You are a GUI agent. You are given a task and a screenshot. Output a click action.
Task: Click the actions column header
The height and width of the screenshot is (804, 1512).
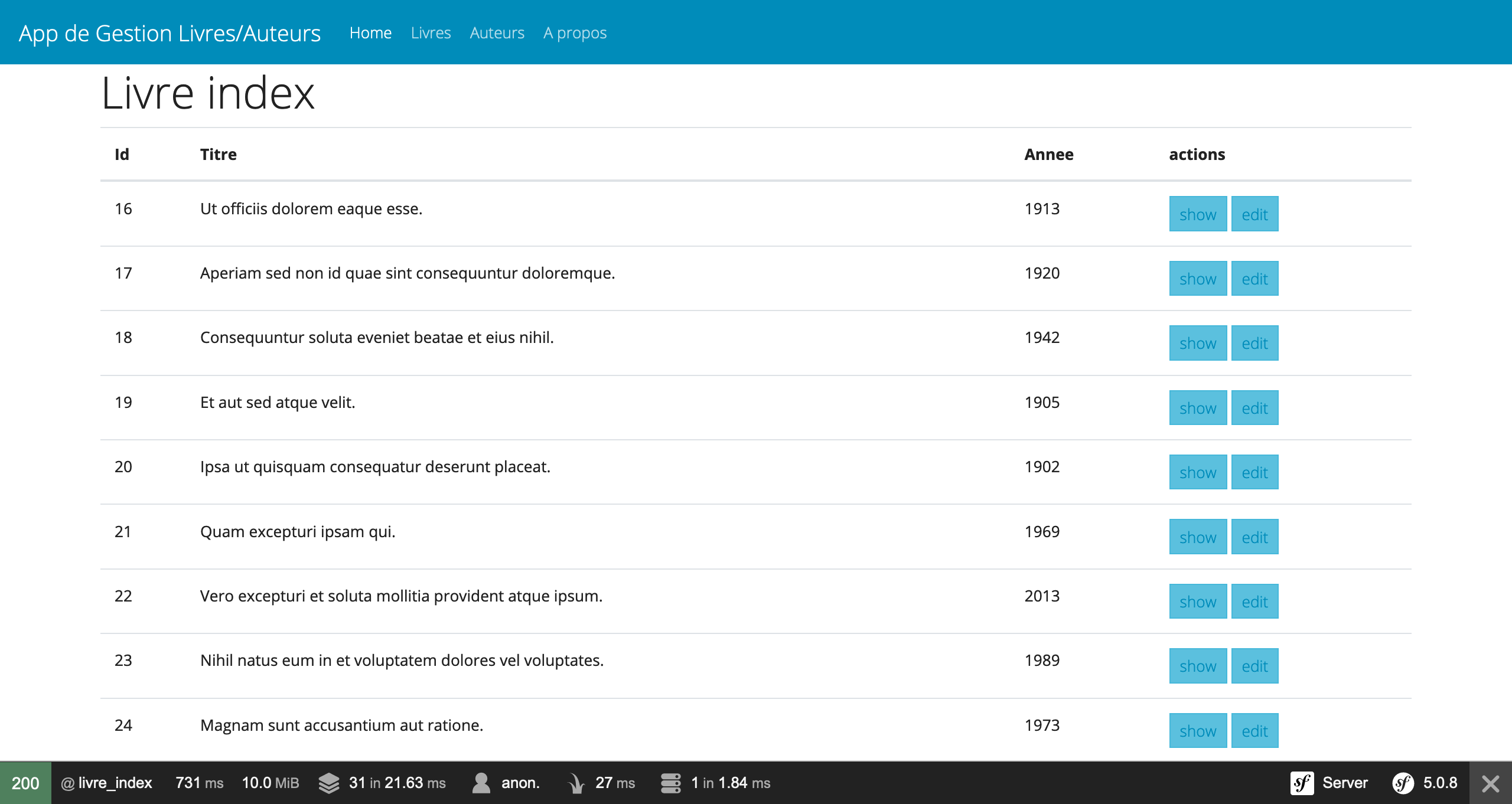point(1197,154)
